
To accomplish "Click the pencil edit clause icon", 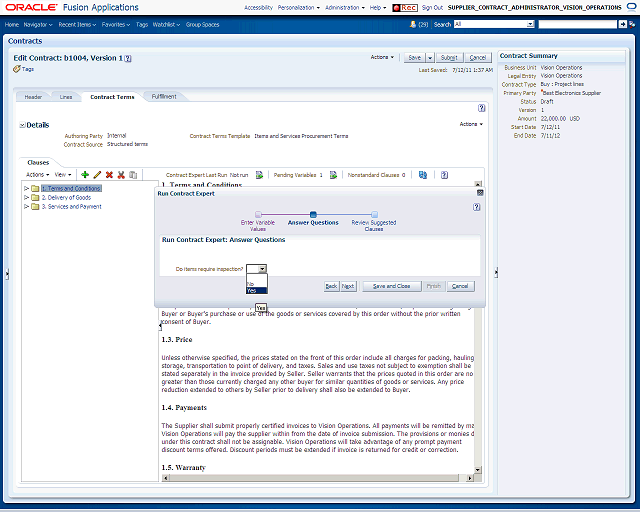I will click(x=97, y=175).
